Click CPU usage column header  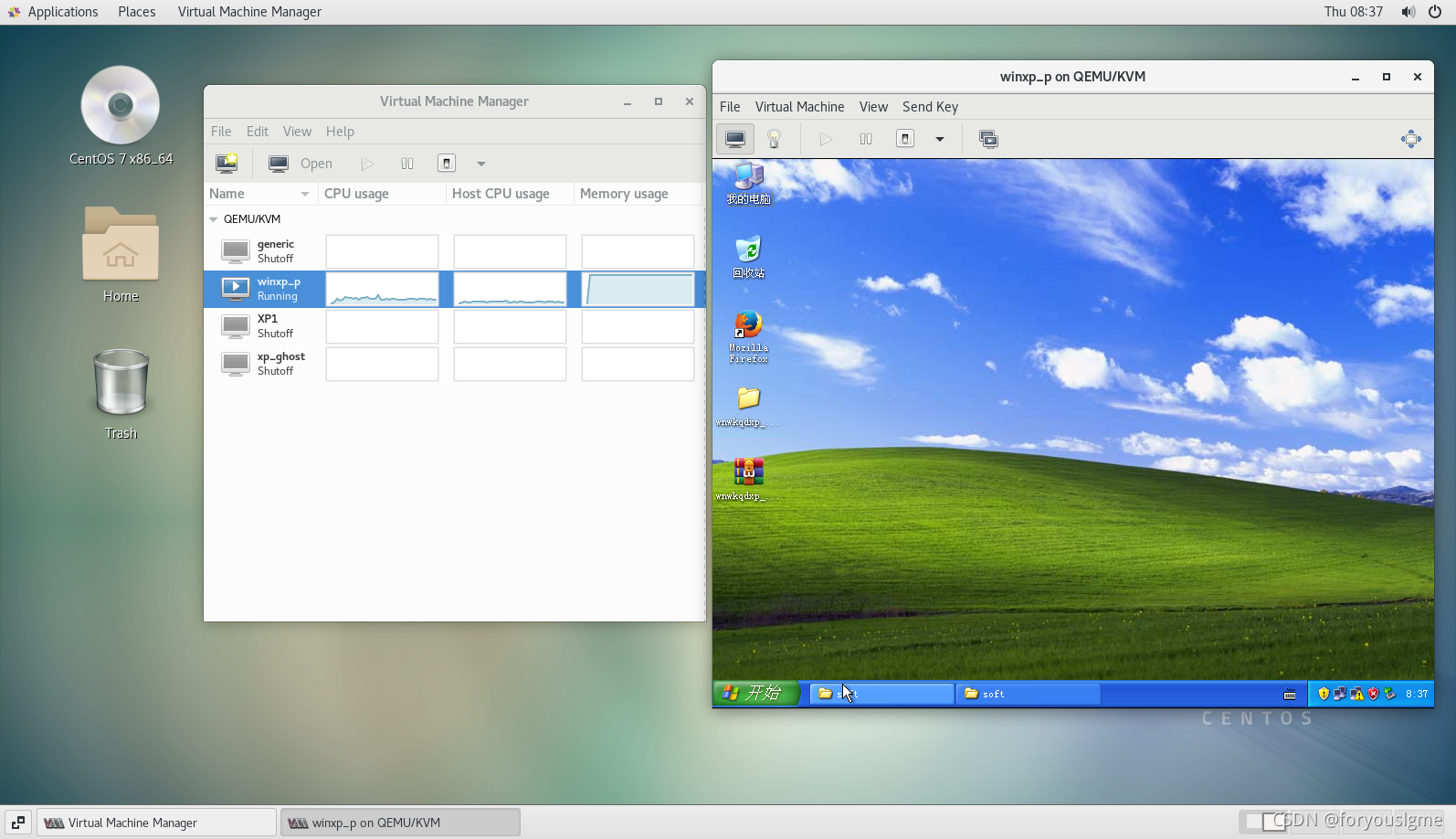coord(382,194)
